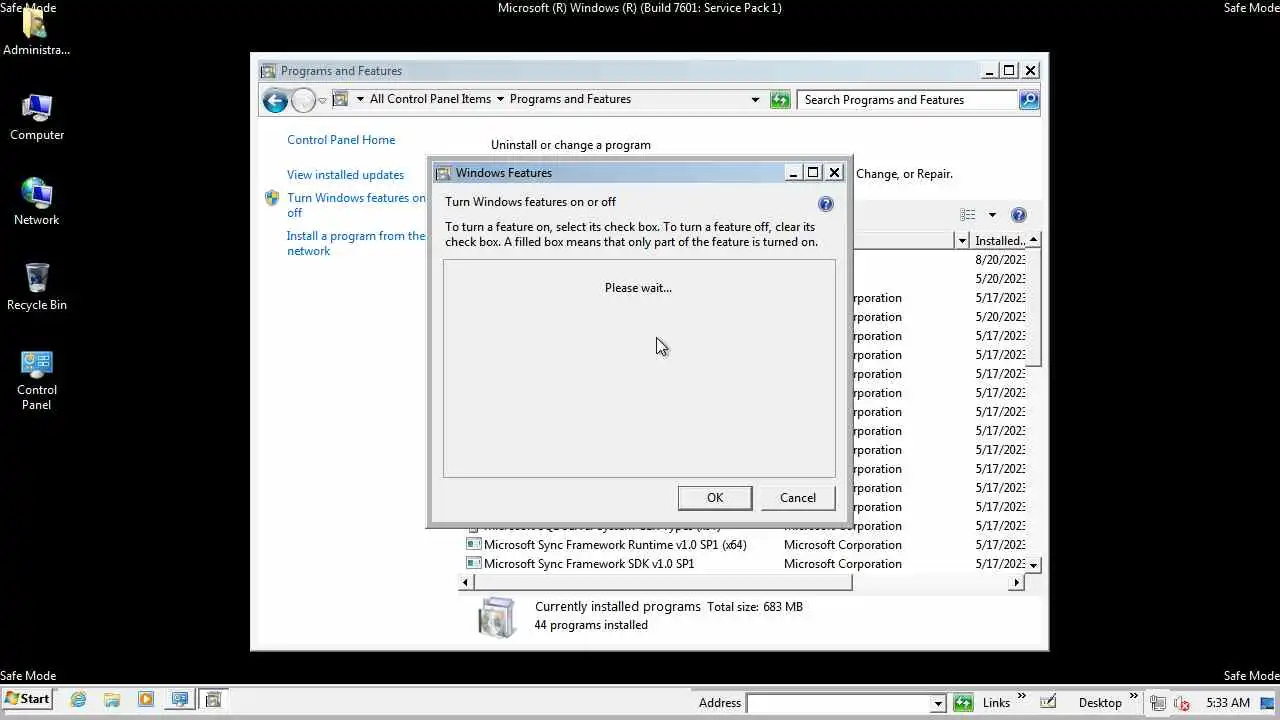Screen dimensions: 1280x720
Task: Open the Start menu
Action: (28, 699)
